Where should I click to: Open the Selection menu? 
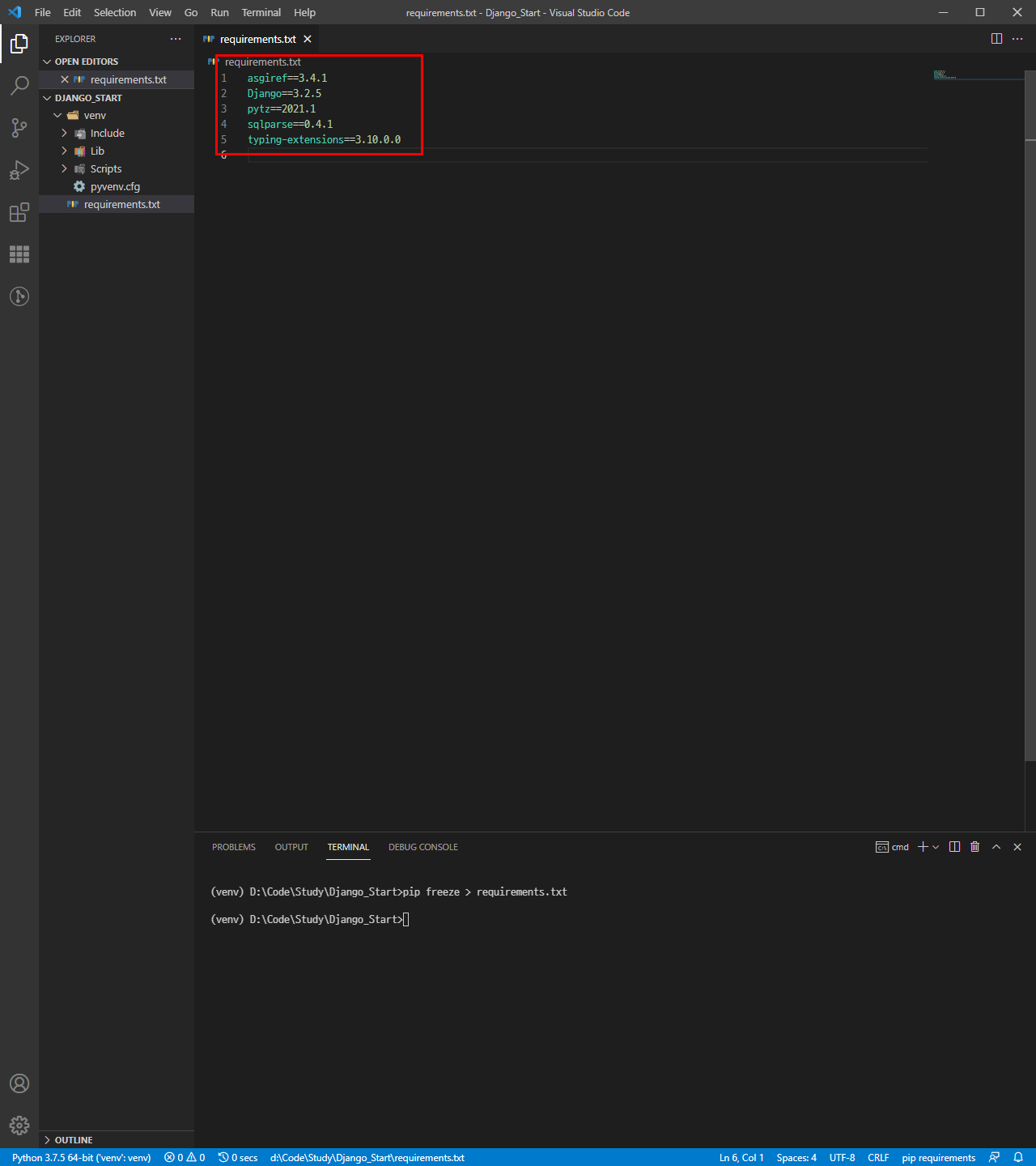coord(115,12)
